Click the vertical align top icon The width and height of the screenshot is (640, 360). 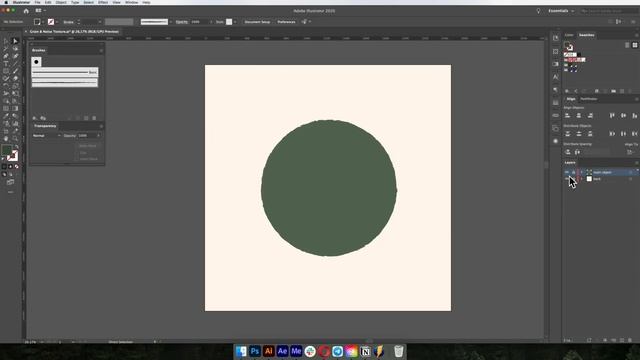612,116
